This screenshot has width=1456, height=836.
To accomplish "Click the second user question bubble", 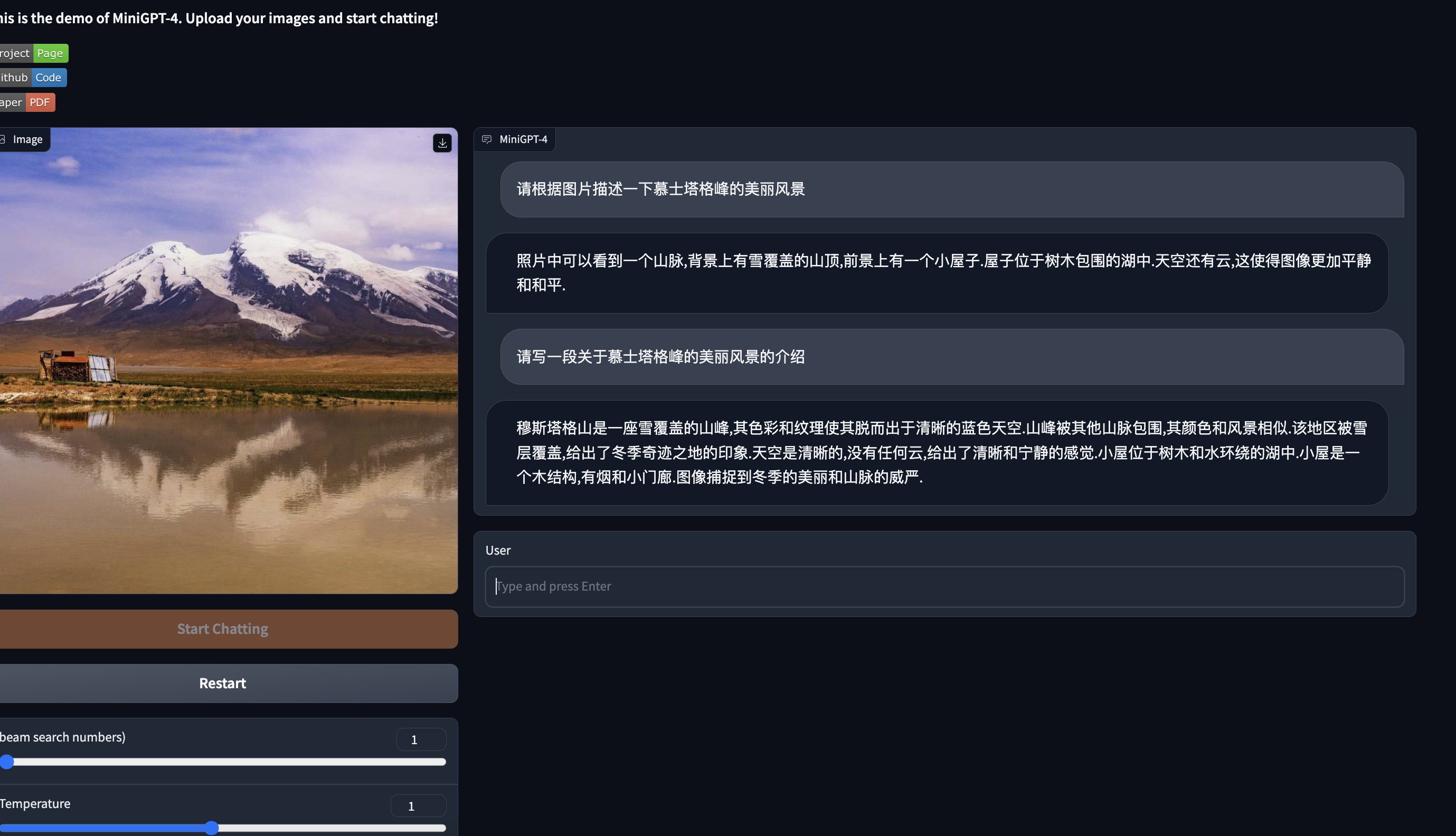I will point(951,357).
